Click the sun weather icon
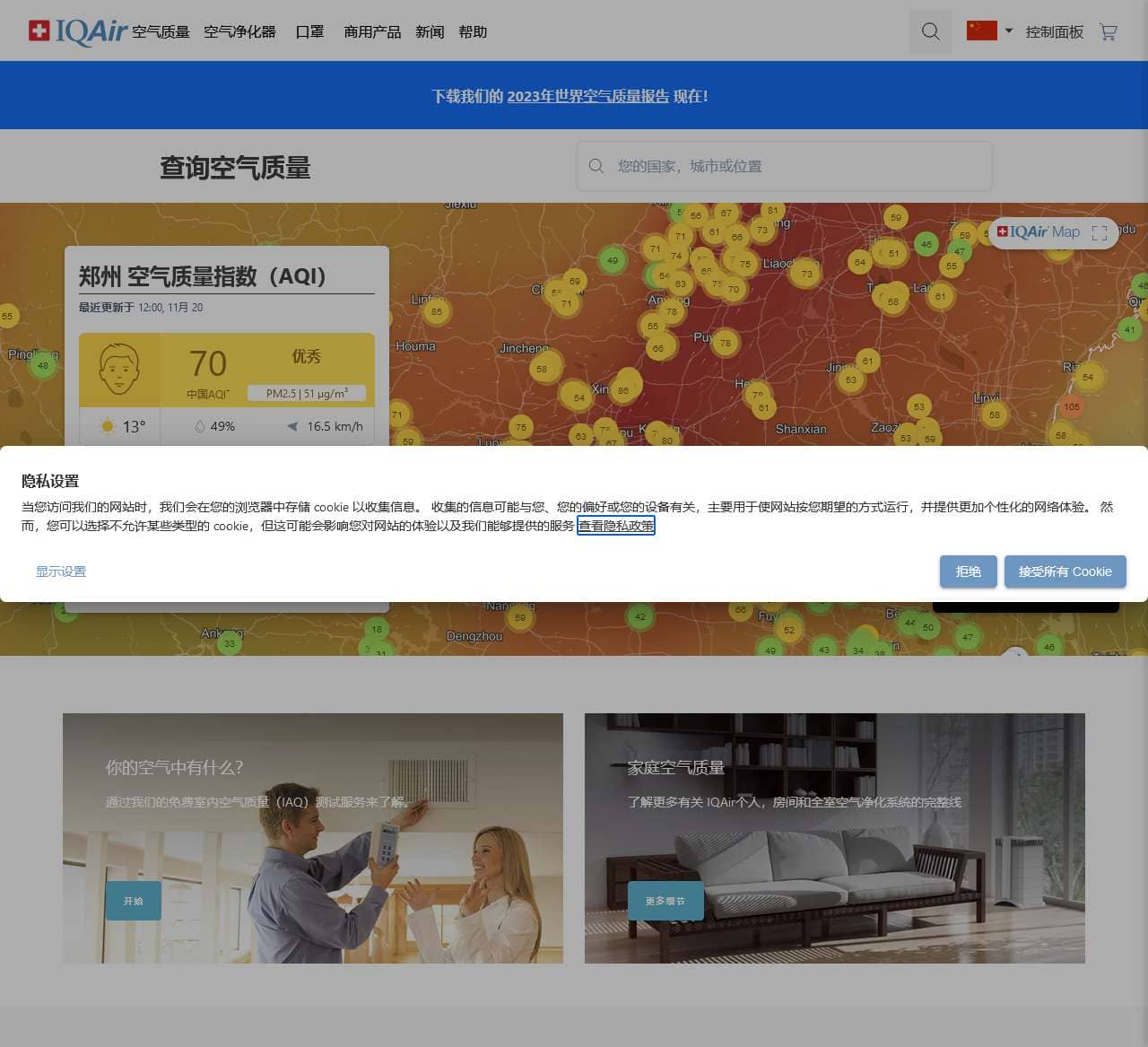Screen dimensions: 1148x1047 (108, 426)
